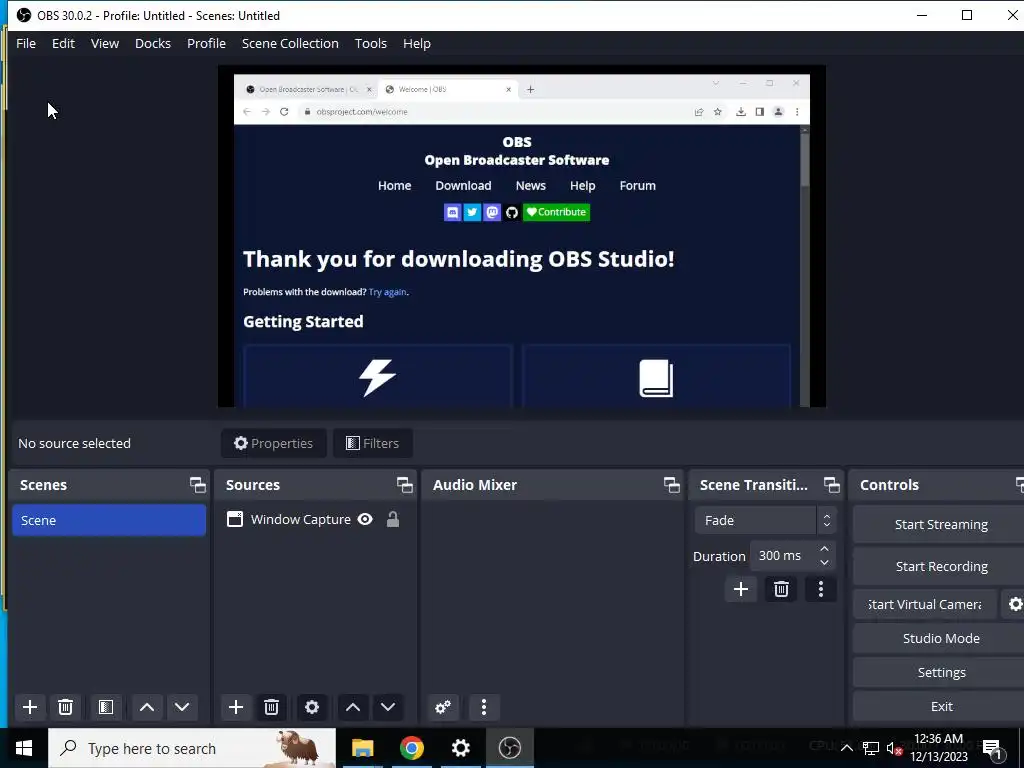Add a scene transition with plus icon
This screenshot has width=1024, height=768.
coord(741,590)
